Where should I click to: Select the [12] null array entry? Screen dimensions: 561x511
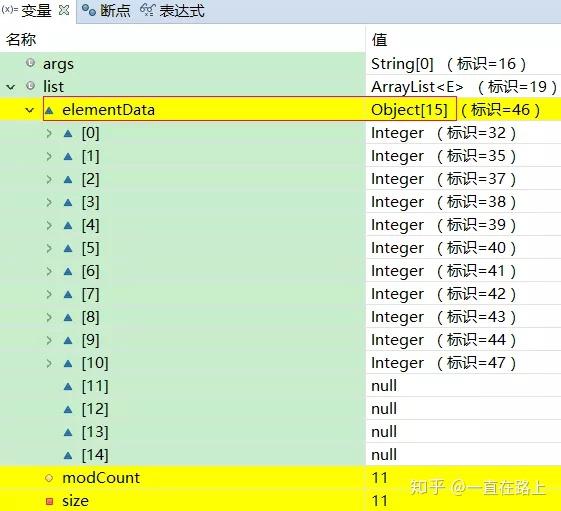pyautogui.click(x=280, y=409)
